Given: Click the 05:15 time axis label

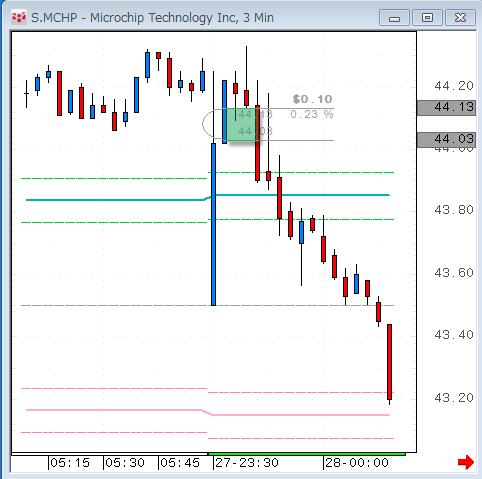Looking at the screenshot, I should [x=70, y=463].
